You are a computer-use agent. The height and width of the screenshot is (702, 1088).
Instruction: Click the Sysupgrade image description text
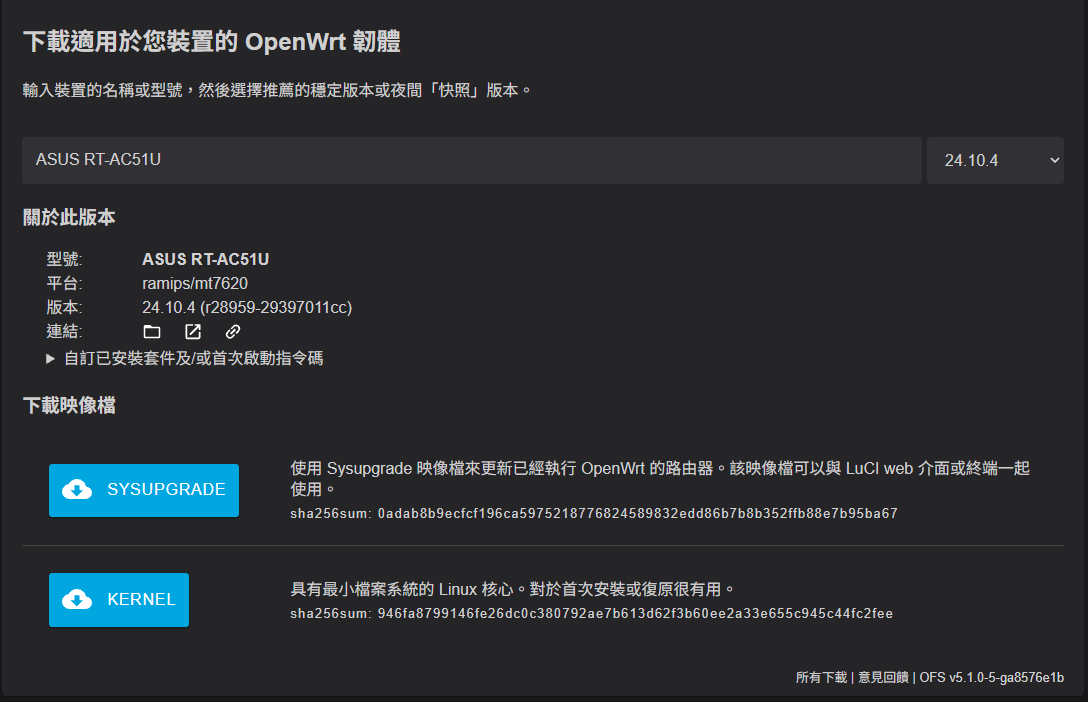pyautogui.click(x=660, y=479)
